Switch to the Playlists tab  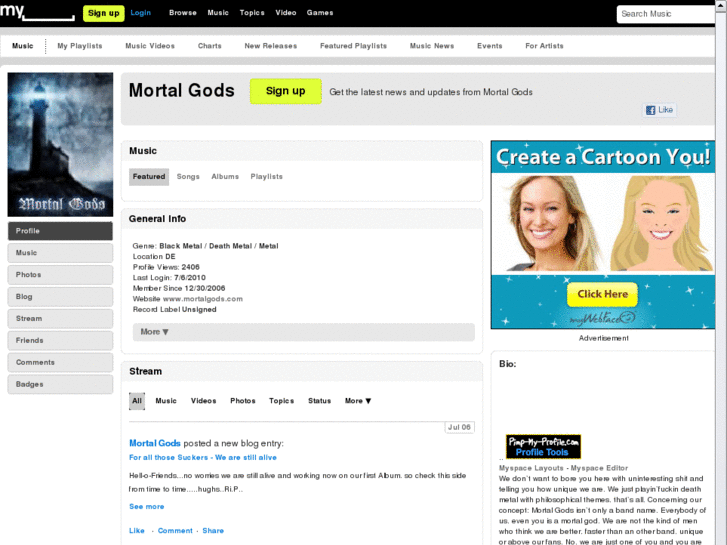point(267,177)
